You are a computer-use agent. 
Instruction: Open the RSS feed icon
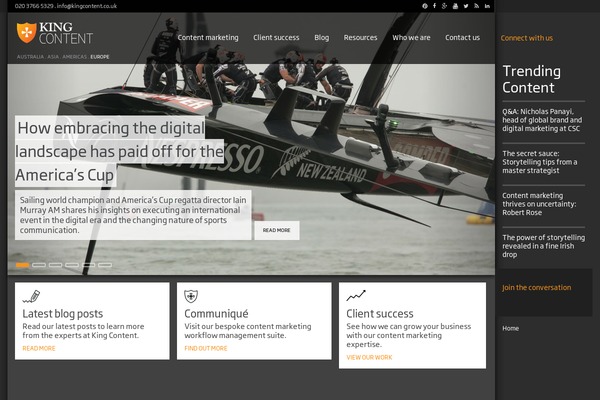click(476, 6)
